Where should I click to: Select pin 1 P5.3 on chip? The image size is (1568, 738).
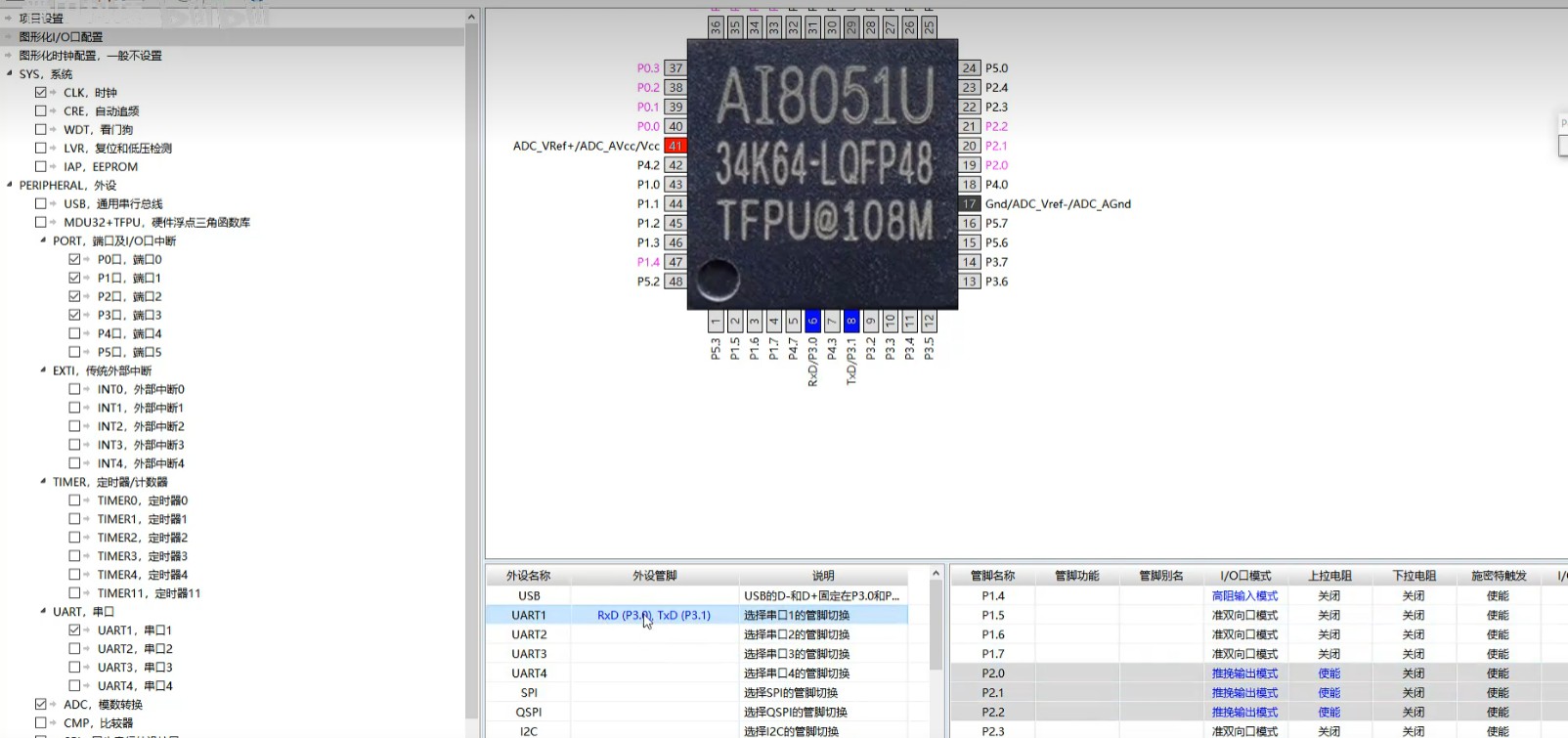pos(716,321)
